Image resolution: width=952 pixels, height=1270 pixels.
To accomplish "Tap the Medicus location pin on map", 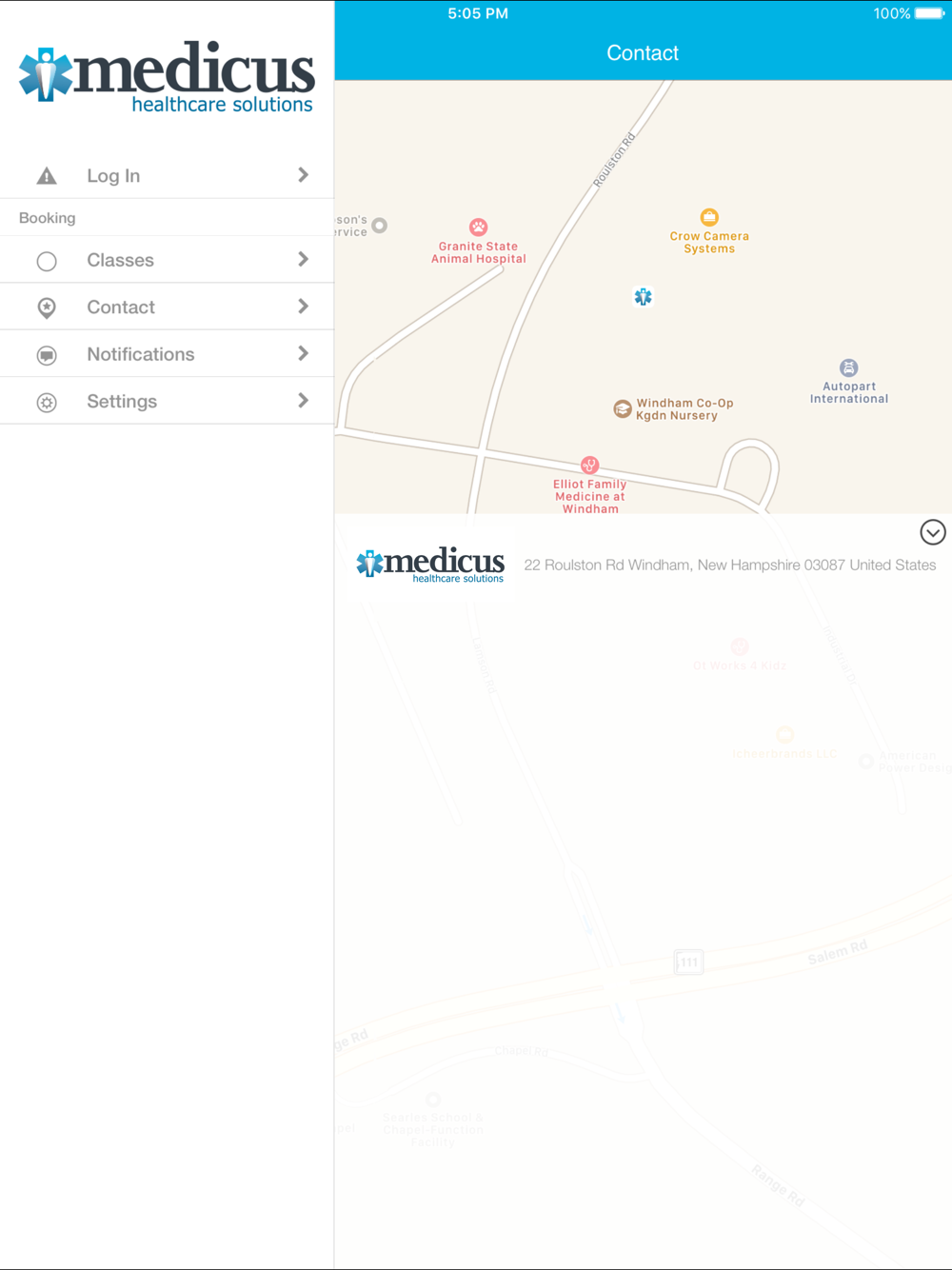I will pyautogui.click(x=644, y=297).
